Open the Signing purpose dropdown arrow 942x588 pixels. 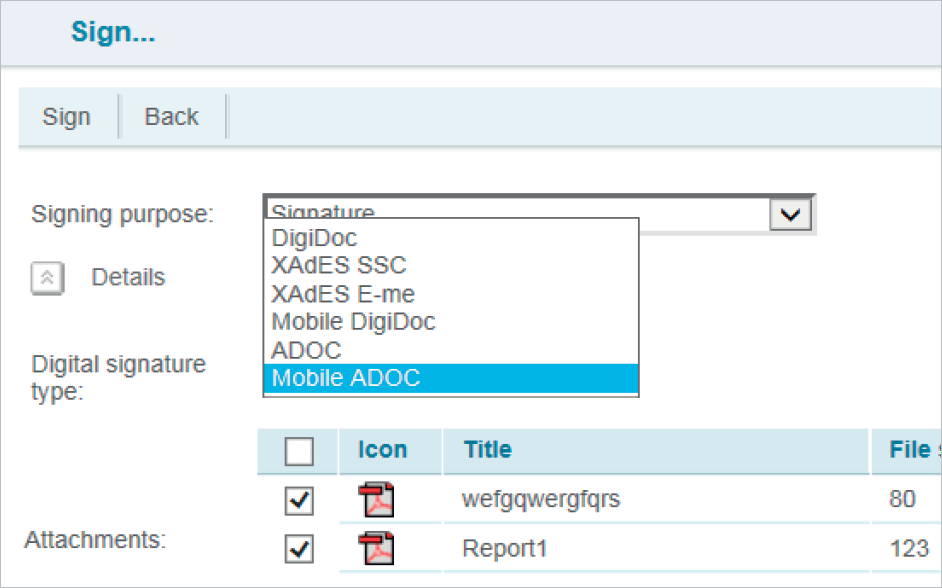[791, 214]
